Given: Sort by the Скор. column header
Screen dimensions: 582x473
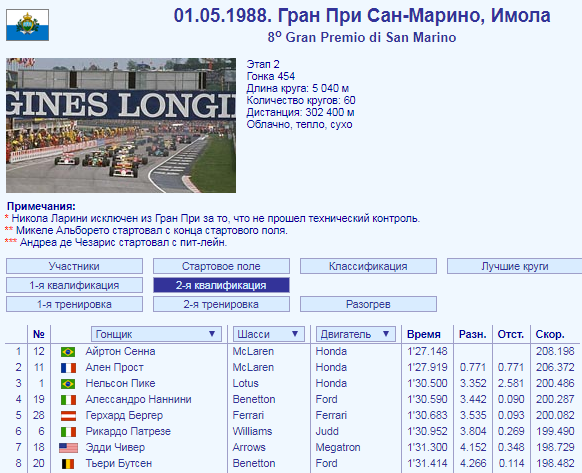Looking at the screenshot, I should coord(550,334).
